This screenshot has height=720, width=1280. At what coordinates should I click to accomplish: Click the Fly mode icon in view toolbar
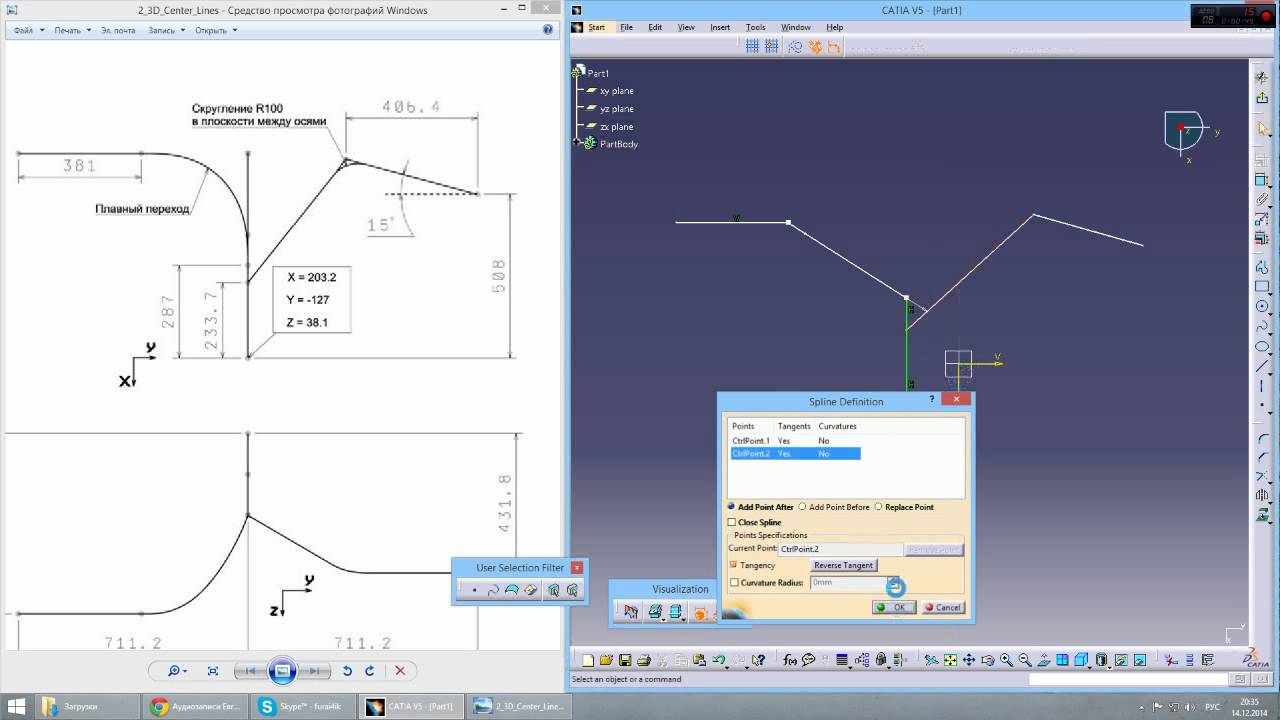[931, 660]
